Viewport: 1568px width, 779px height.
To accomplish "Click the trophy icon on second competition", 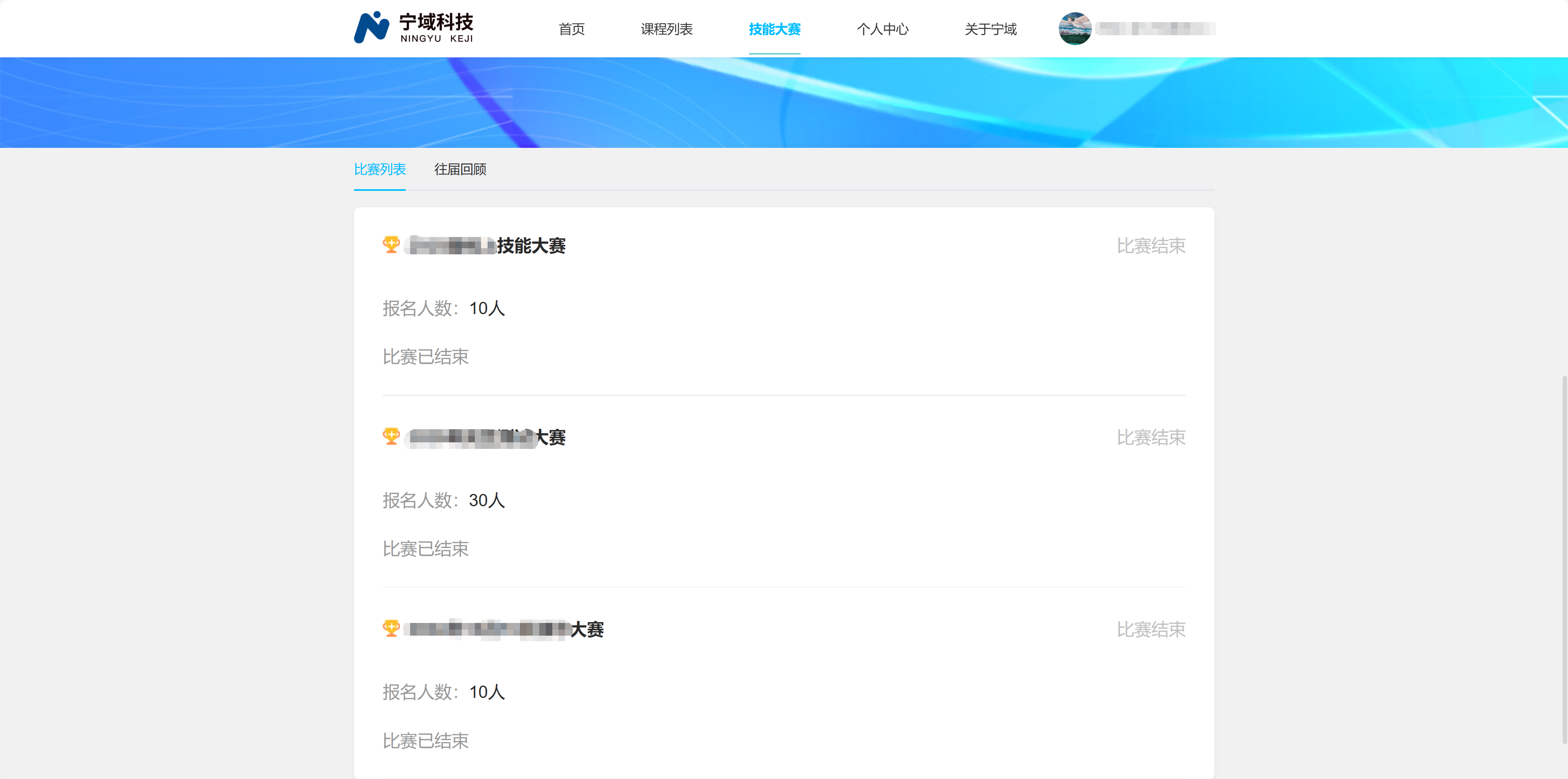I will (x=391, y=437).
